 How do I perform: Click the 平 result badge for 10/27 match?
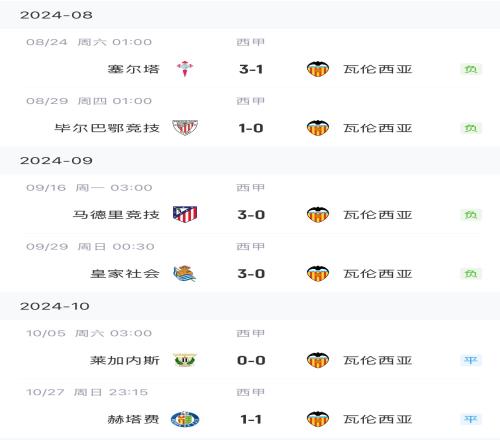(x=471, y=419)
